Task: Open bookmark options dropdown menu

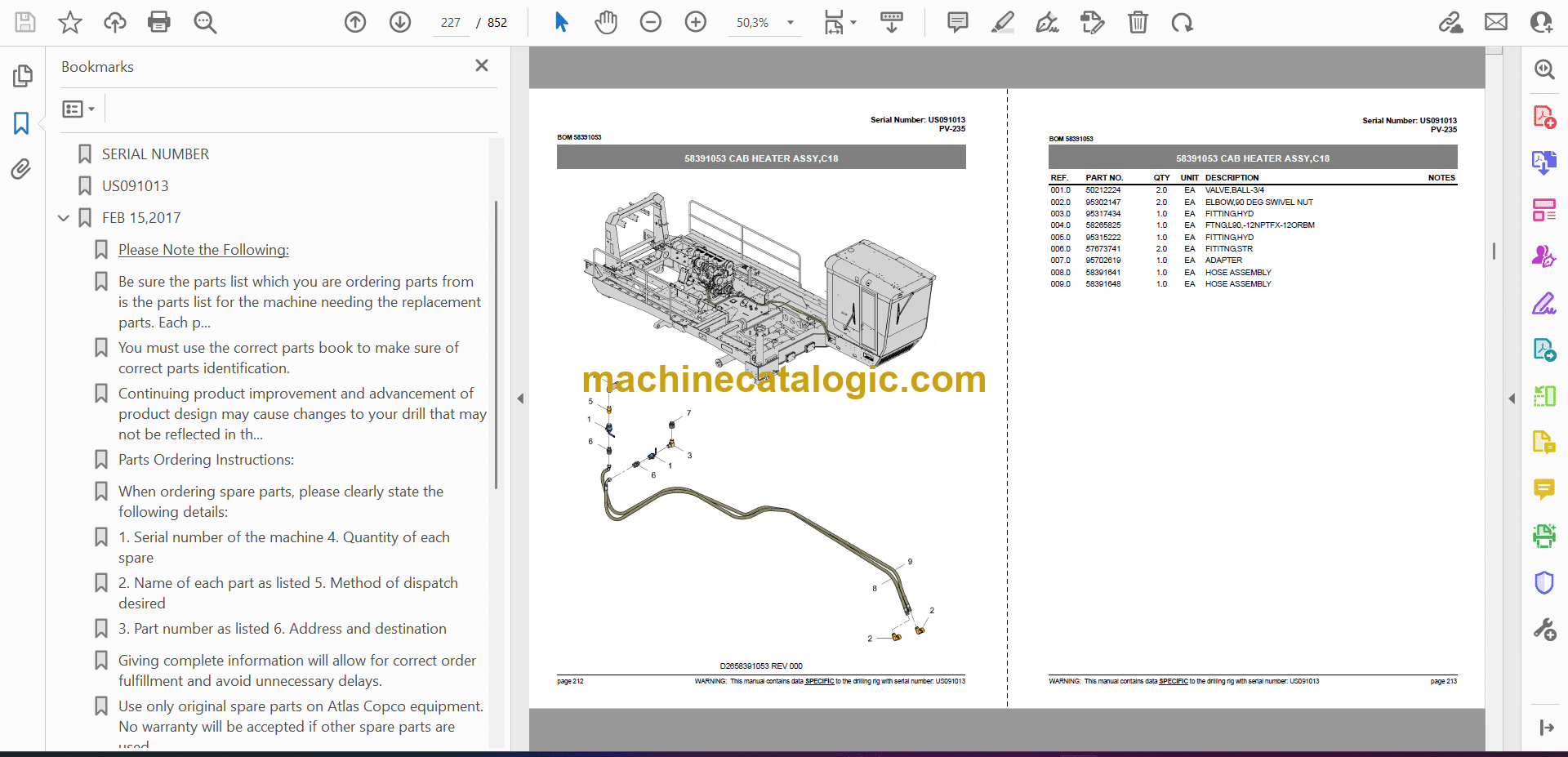Action: (78, 109)
